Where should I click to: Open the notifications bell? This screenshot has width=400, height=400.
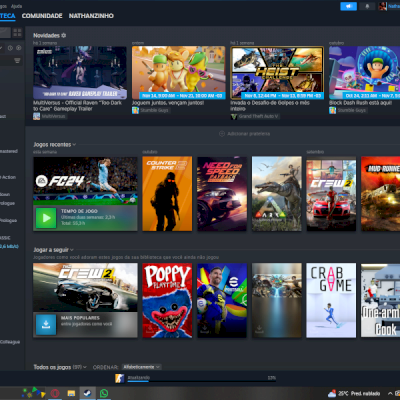pyautogui.click(x=367, y=6)
